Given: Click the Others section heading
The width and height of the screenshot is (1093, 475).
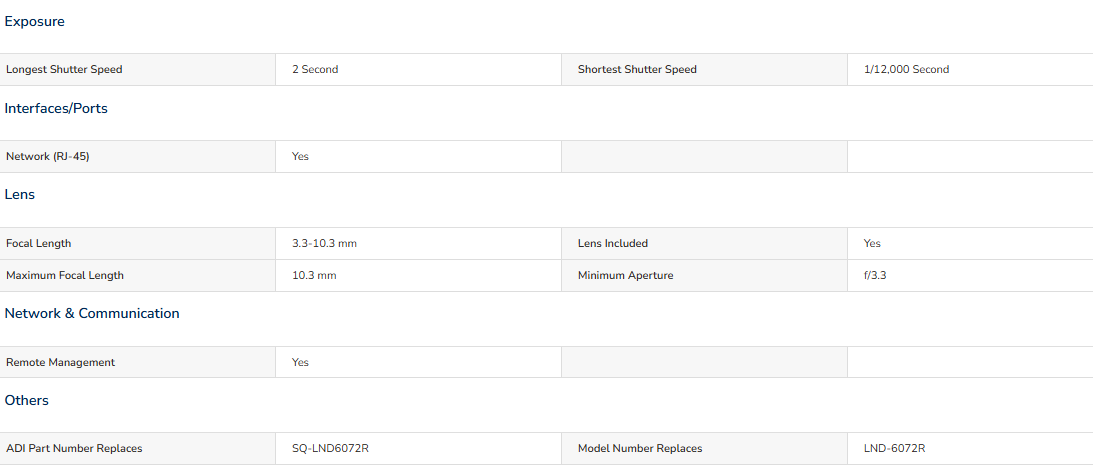Looking at the screenshot, I should tap(26, 400).
